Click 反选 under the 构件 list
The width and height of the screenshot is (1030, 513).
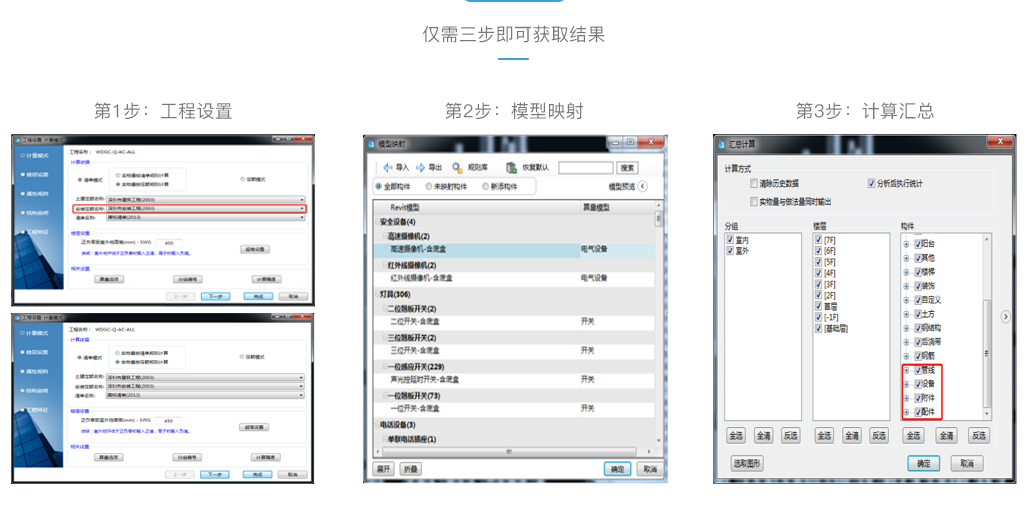[979, 436]
